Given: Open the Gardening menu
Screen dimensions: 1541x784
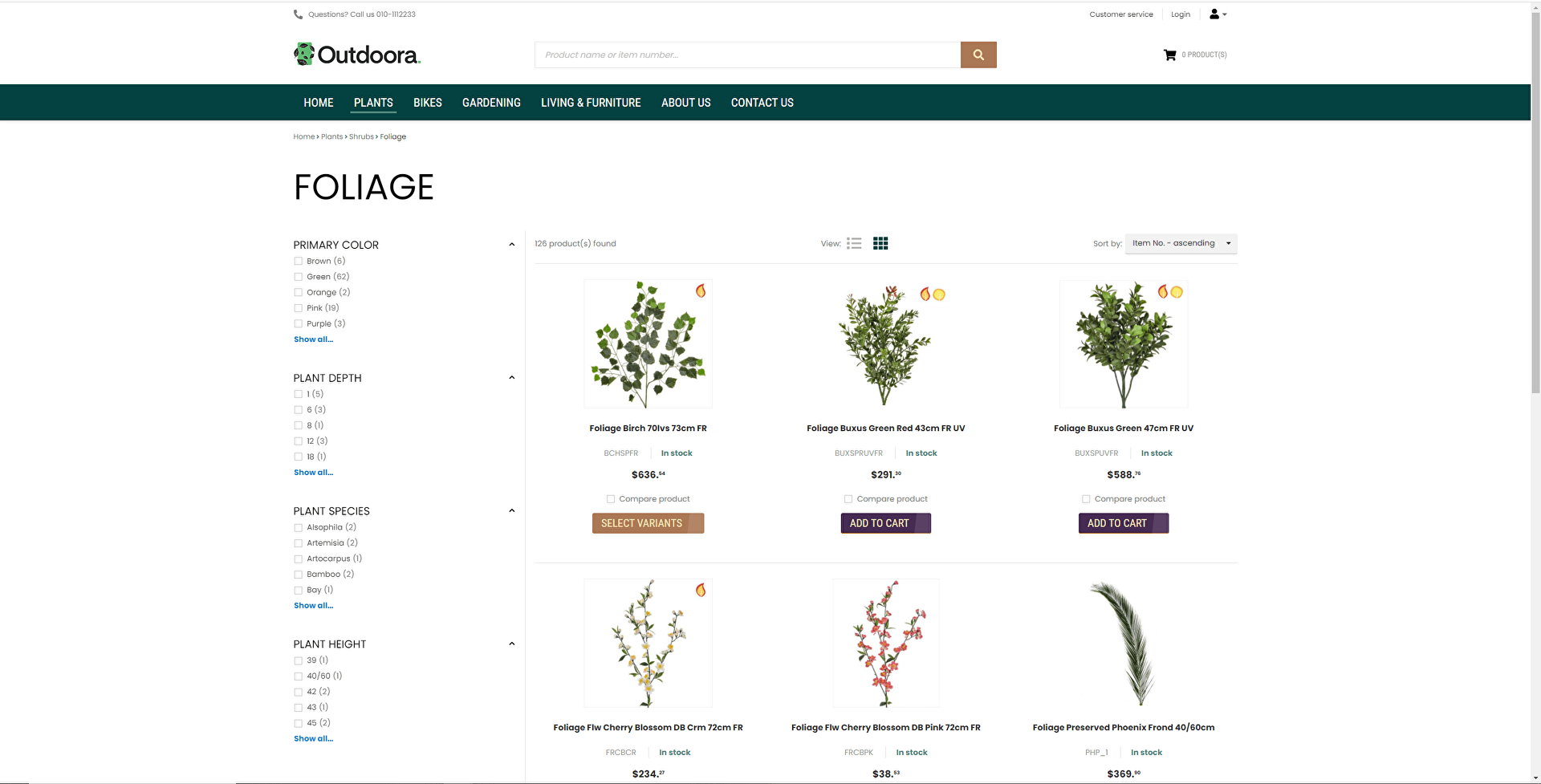Looking at the screenshot, I should pos(491,103).
